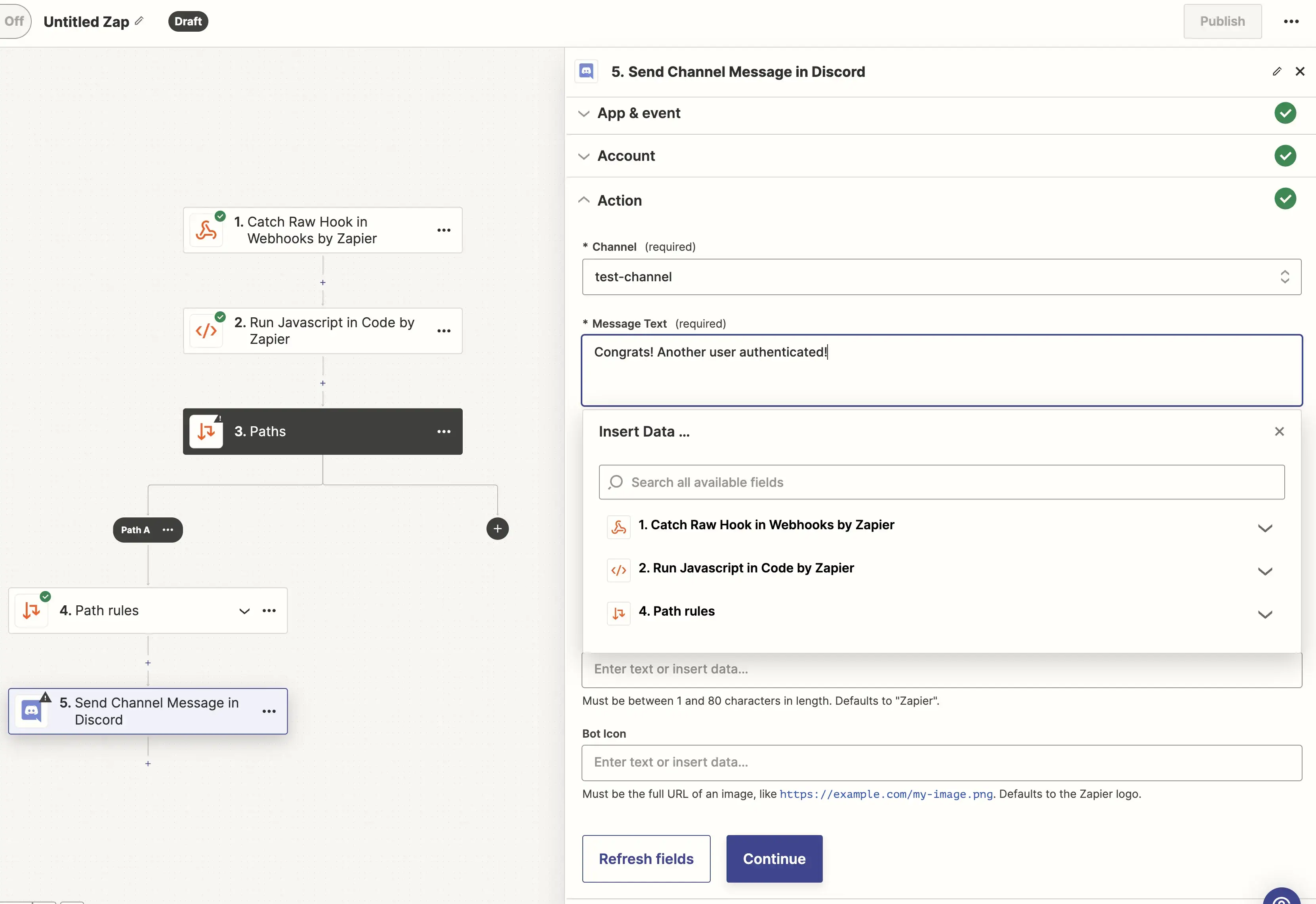Click the Refresh fields button
1316x904 pixels.
pos(646,859)
